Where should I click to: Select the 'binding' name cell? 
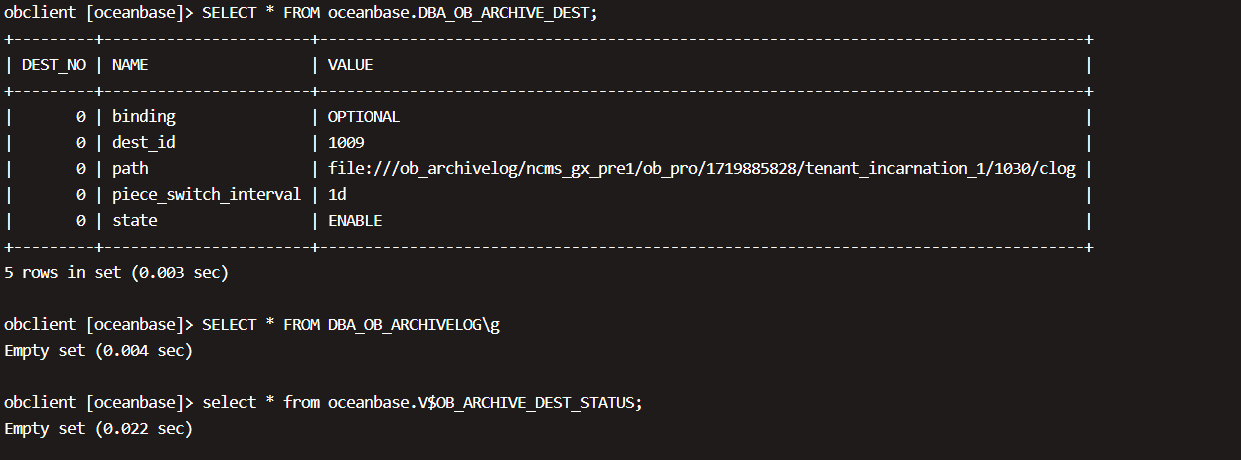(x=143, y=116)
